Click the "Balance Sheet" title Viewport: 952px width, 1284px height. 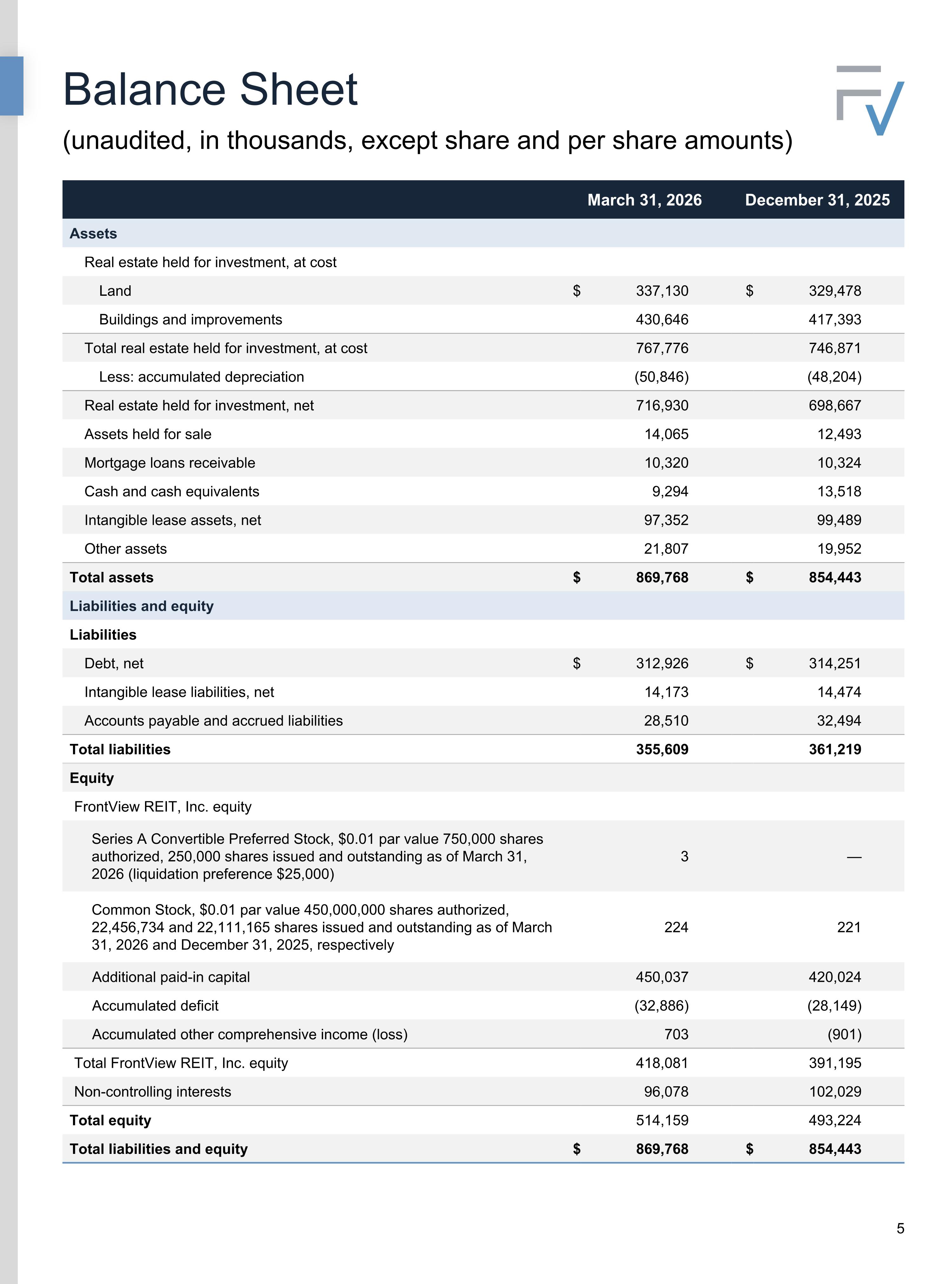click(210, 89)
